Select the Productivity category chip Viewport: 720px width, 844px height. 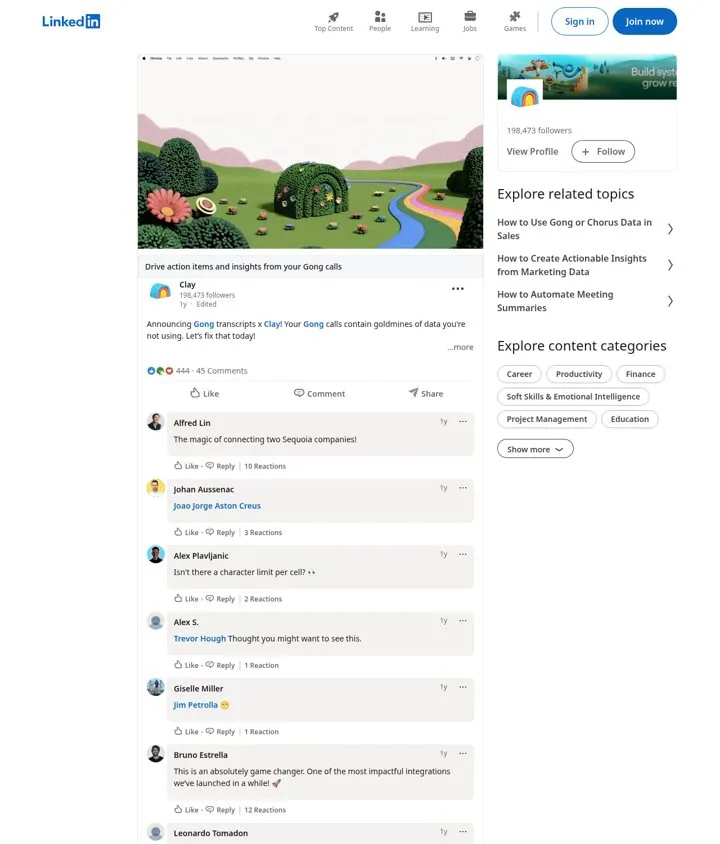[x=579, y=374]
